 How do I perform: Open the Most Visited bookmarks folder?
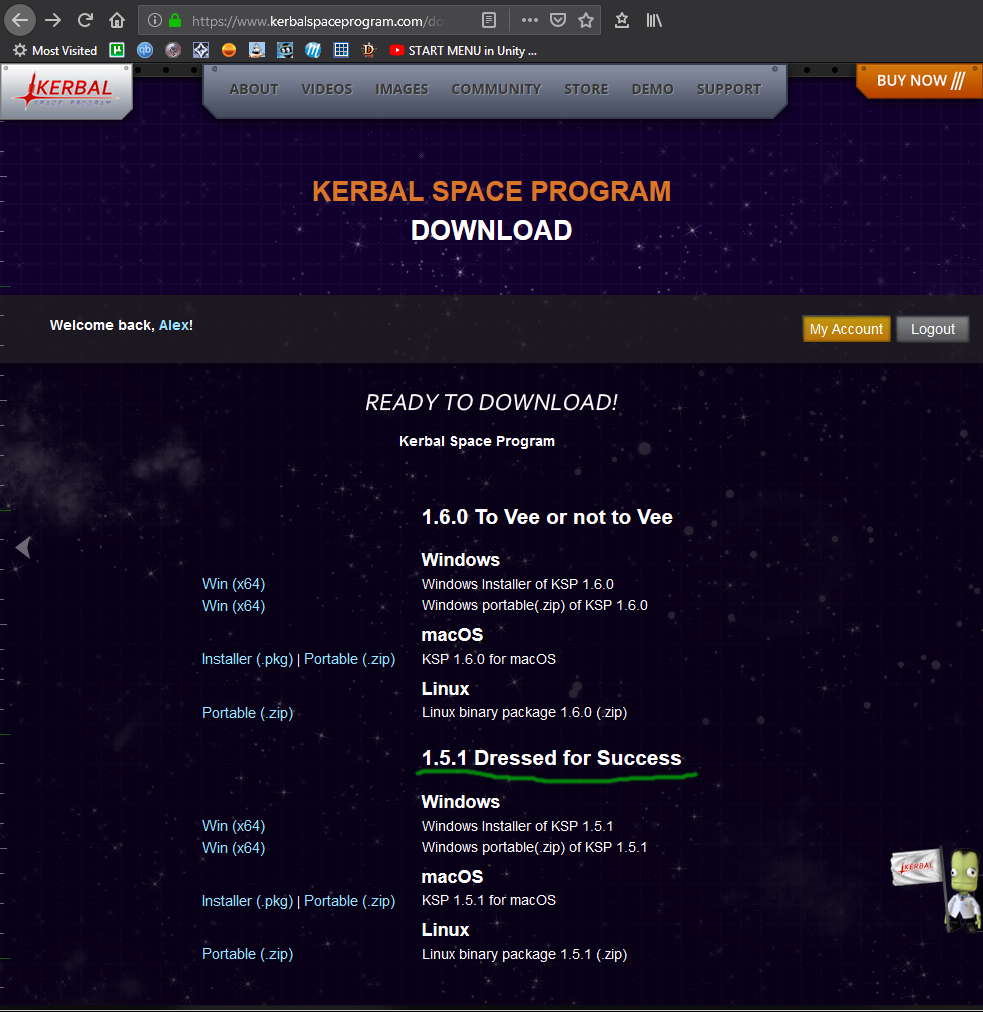pyautogui.click(x=55, y=50)
